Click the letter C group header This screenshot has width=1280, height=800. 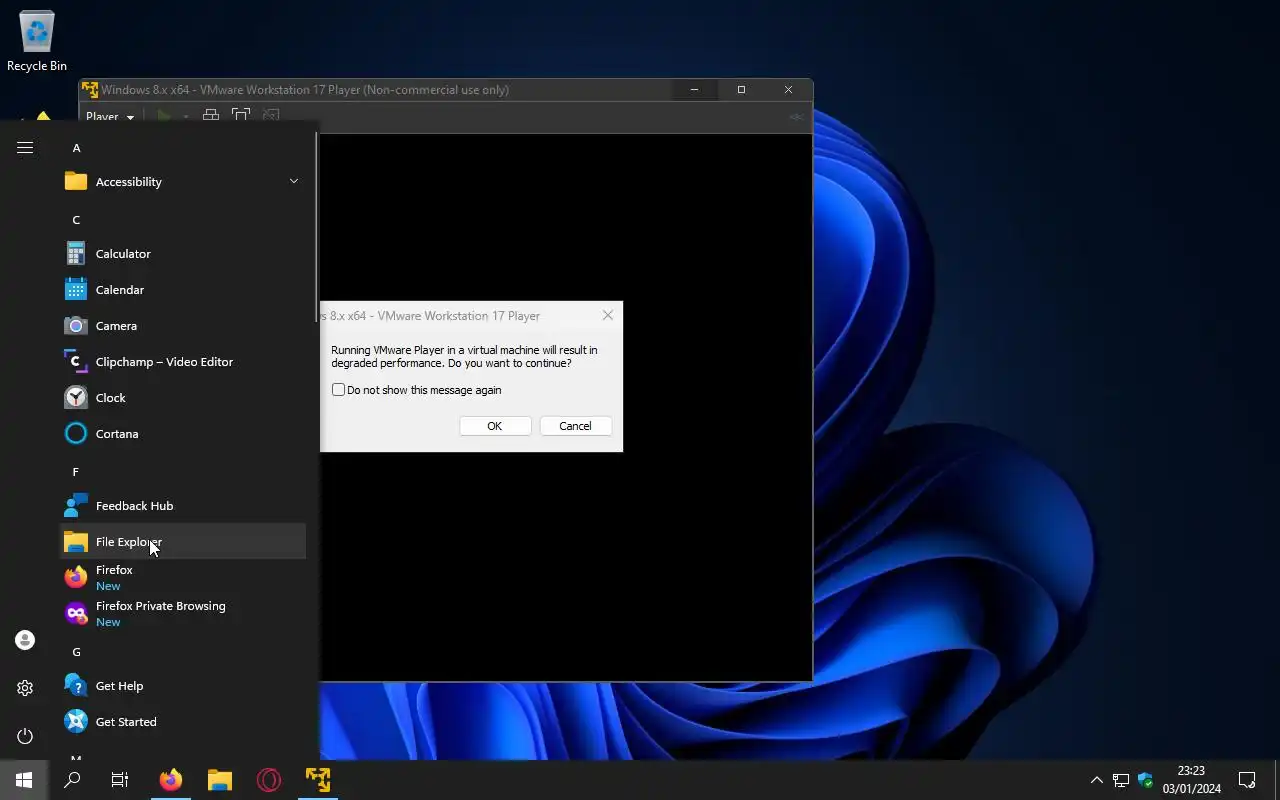tap(76, 220)
